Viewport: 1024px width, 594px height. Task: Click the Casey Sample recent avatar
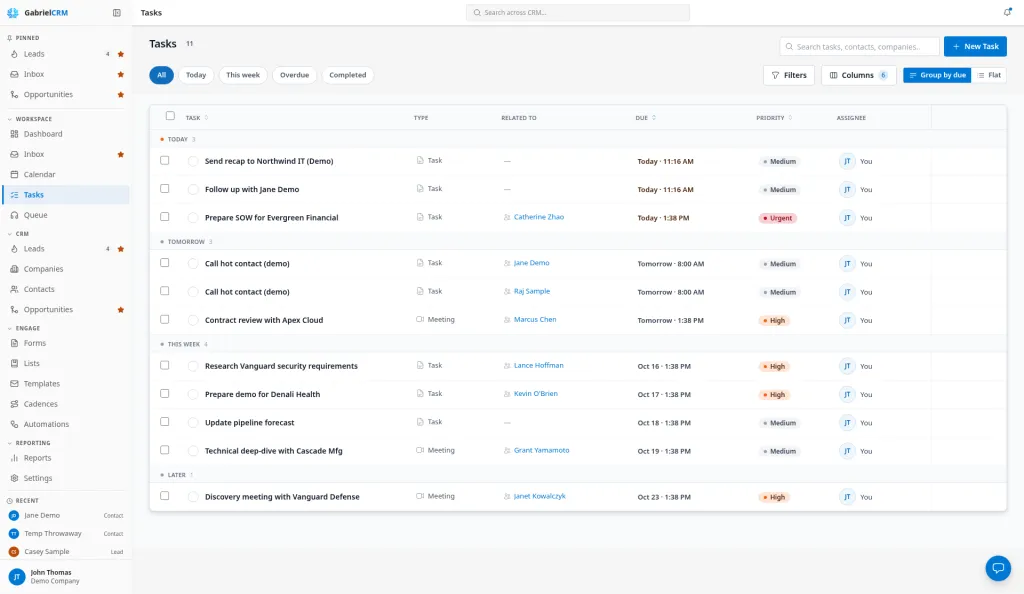click(x=14, y=552)
